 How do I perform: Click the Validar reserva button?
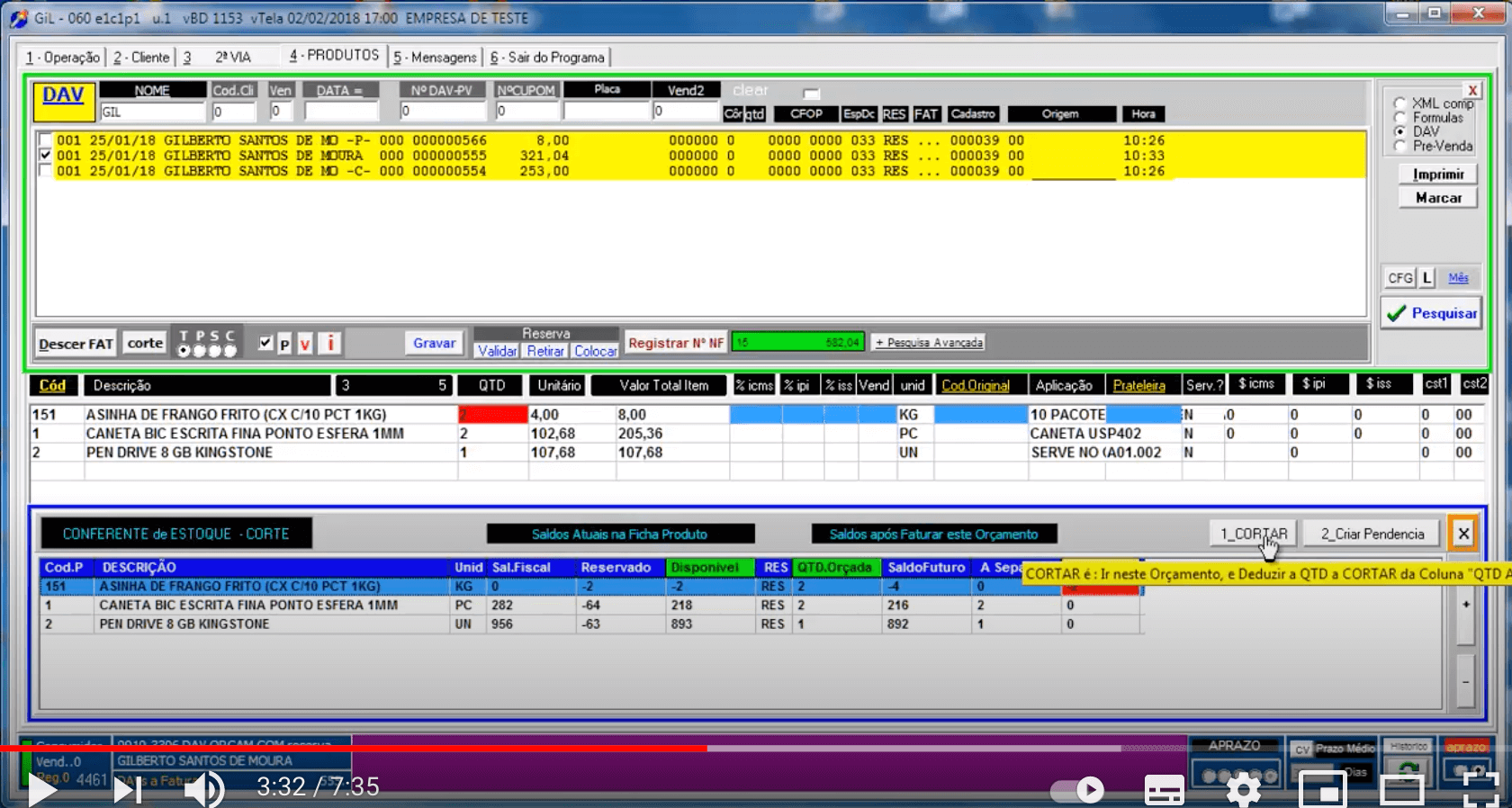pyautogui.click(x=497, y=351)
